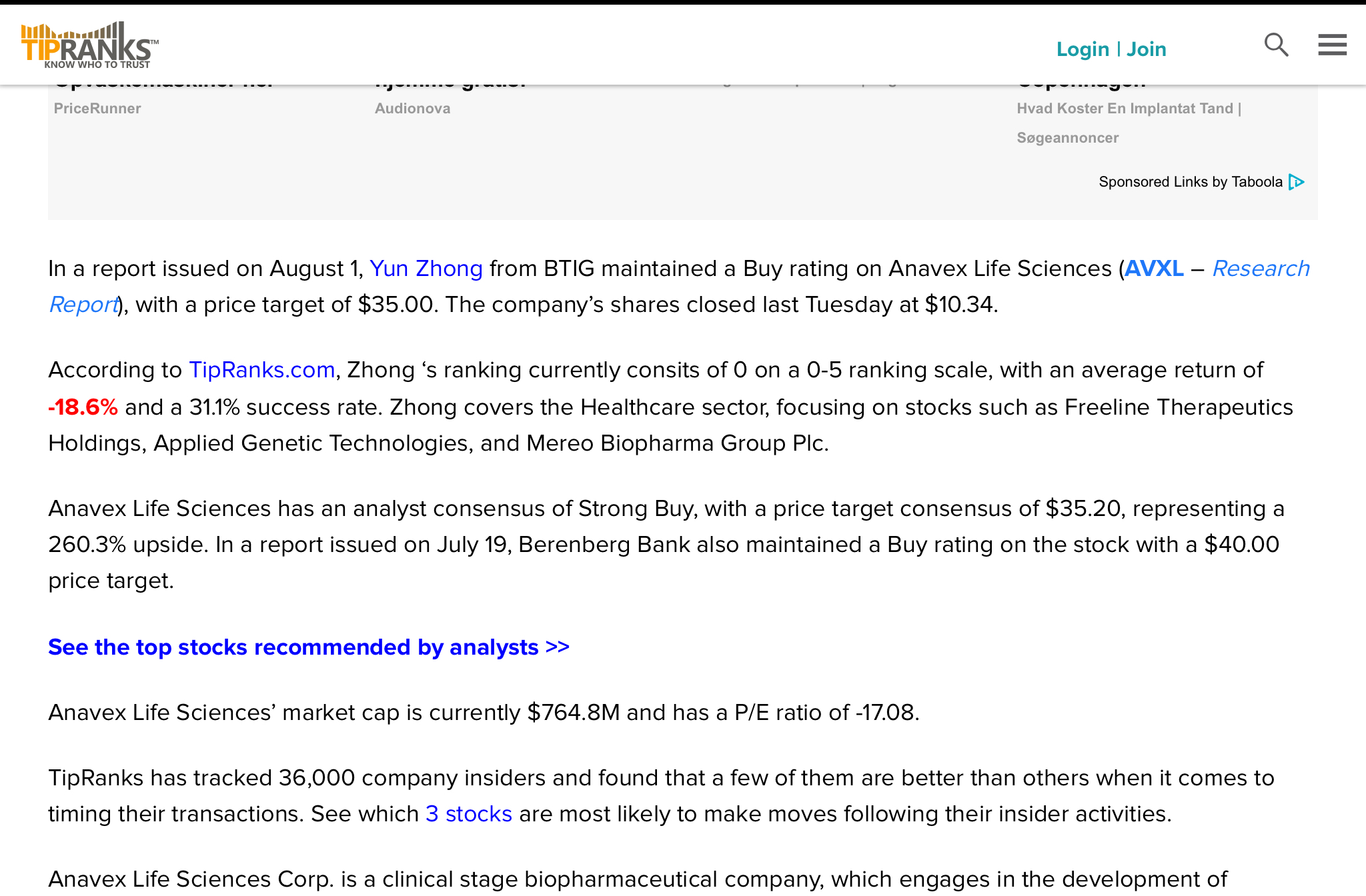Image resolution: width=1366 pixels, height=896 pixels.
Task: Open the hamburger menu icon
Action: point(1332,45)
